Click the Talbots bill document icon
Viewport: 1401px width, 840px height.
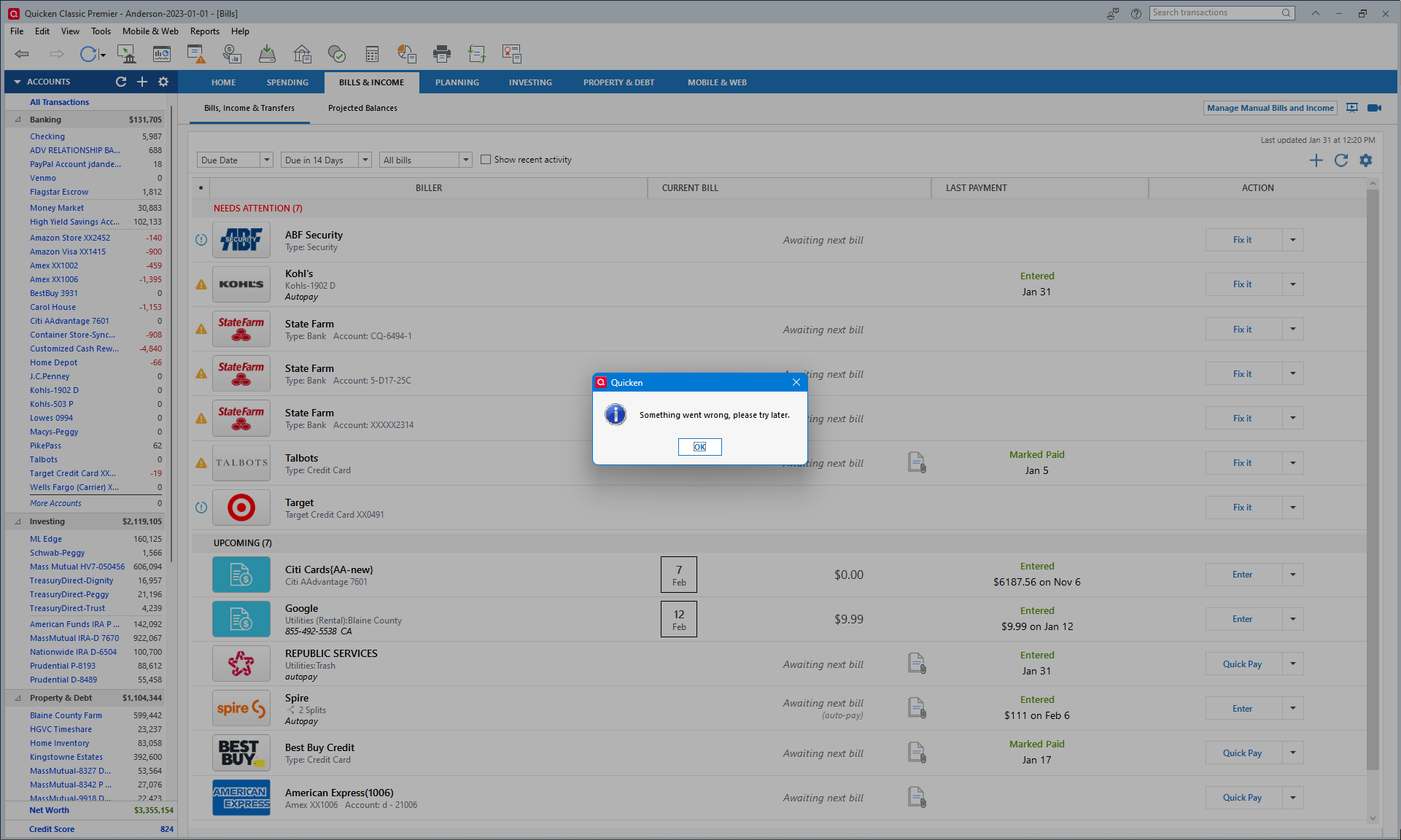[917, 462]
